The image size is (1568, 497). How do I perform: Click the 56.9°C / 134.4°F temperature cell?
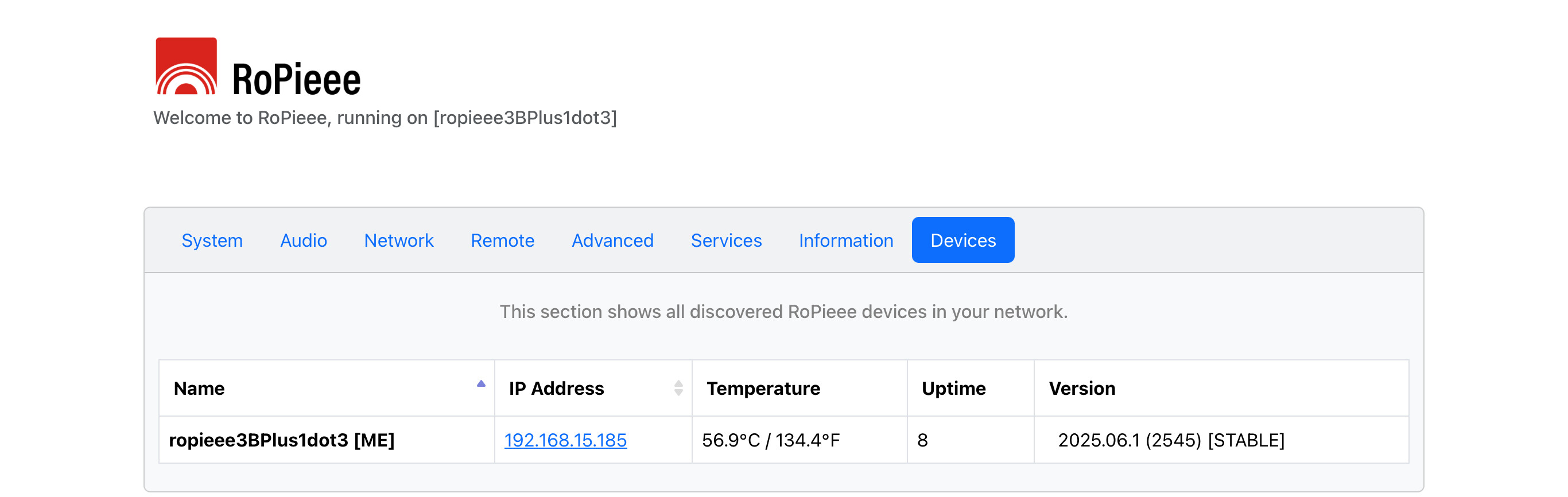coord(799,440)
